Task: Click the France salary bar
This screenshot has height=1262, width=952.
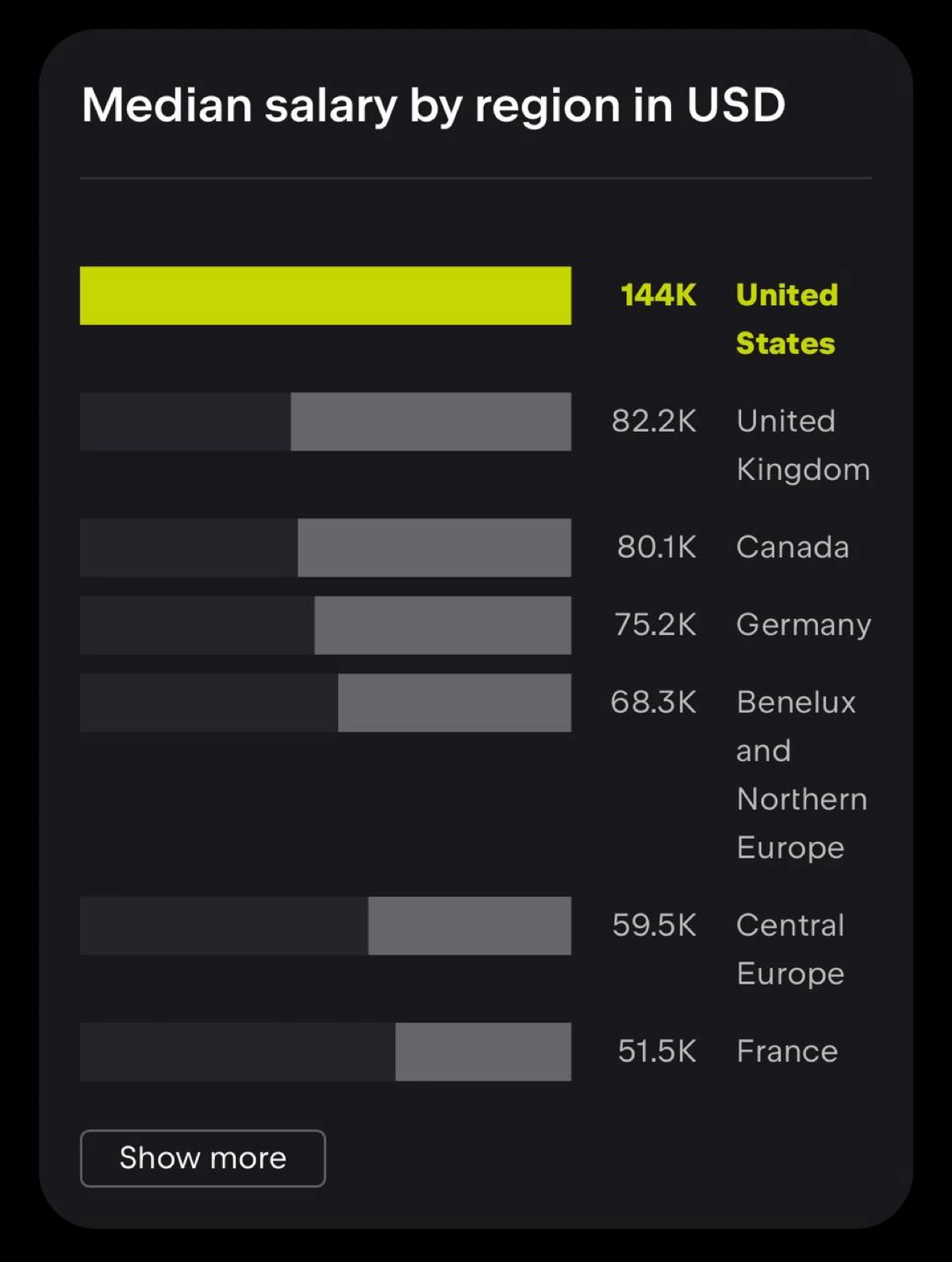Action: click(x=325, y=1052)
